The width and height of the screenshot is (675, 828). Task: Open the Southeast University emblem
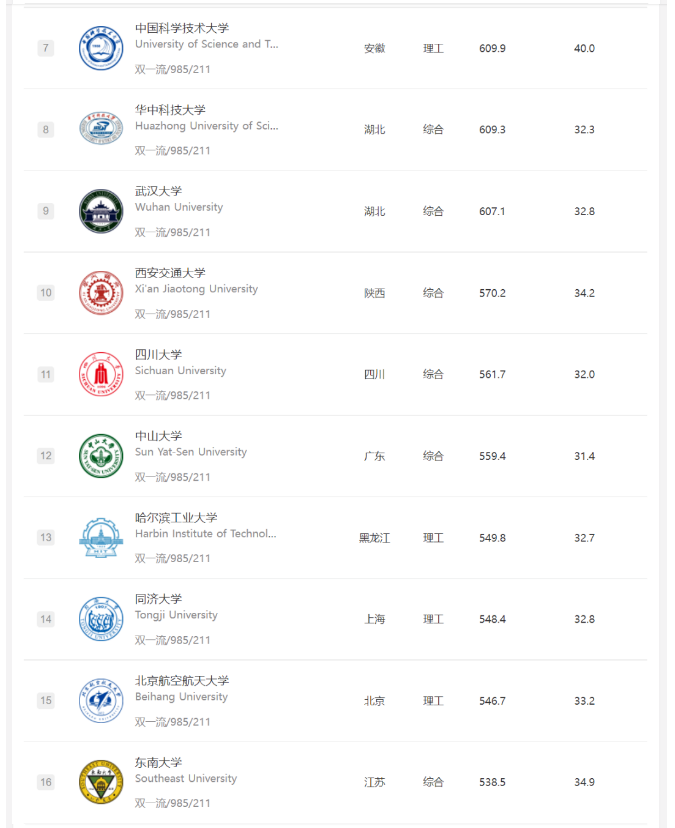[x=101, y=782]
